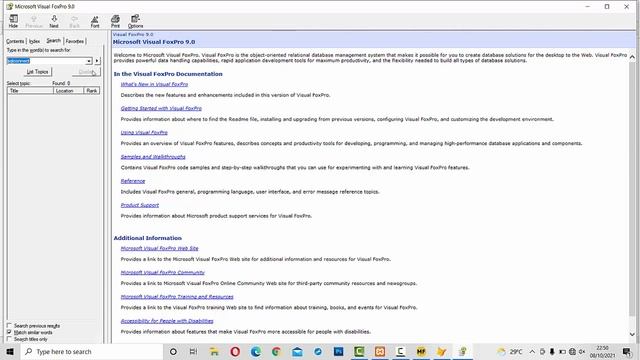Image resolution: width=640 pixels, height=360 pixels.
Task: Open the XAMPP orange taskbar icon
Action: click(x=380, y=351)
